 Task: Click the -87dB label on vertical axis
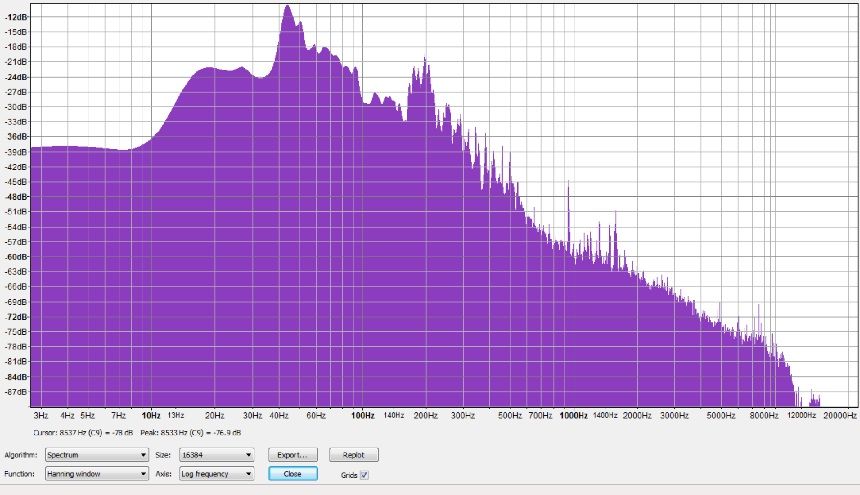coord(15,391)
